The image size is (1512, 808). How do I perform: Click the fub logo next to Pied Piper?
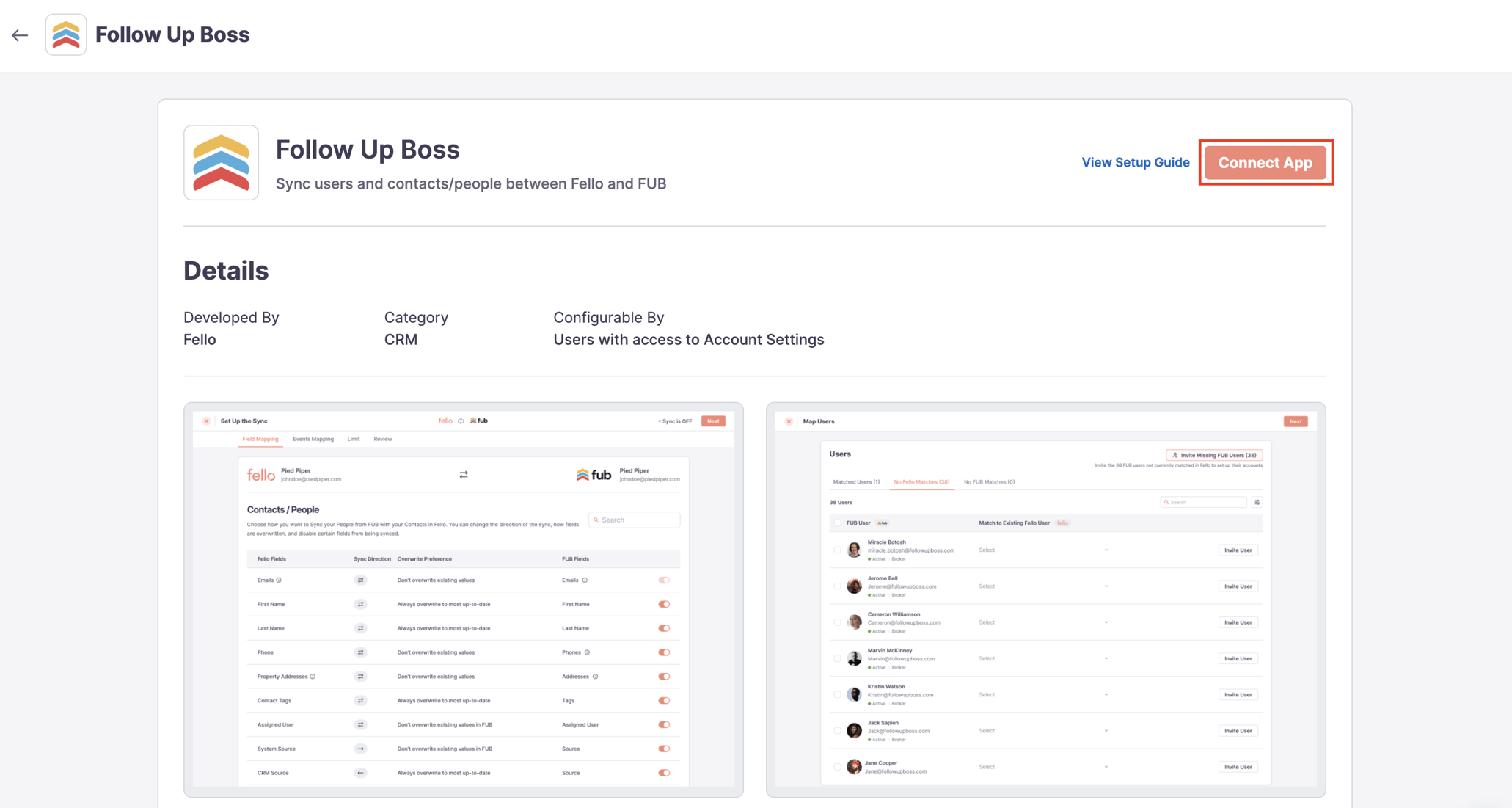tap(594, 475)
